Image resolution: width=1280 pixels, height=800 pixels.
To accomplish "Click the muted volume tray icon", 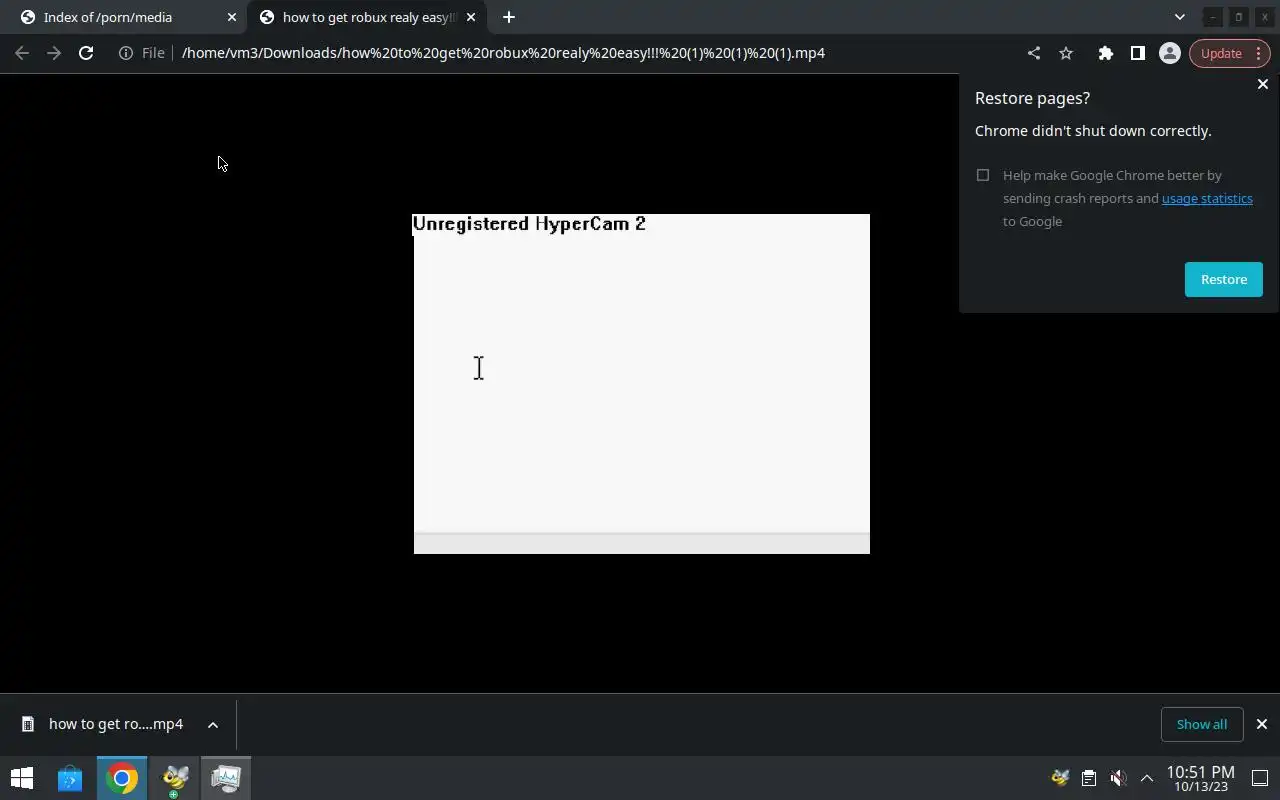I will coord(1118,778).
